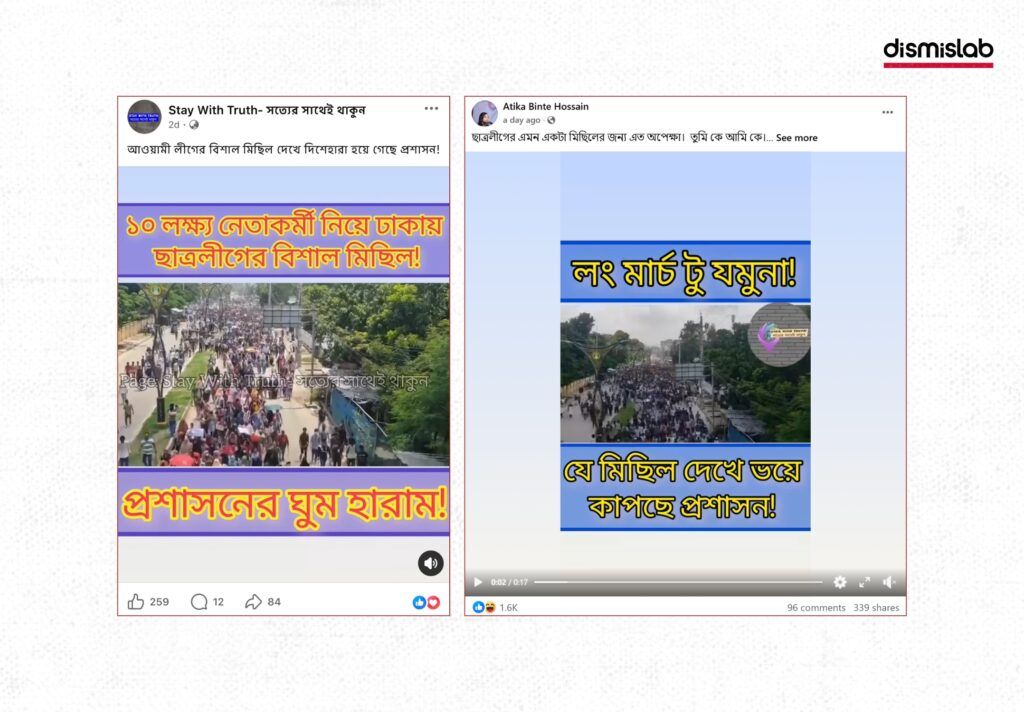Click the 2d timestamp on left post
Image resolution: width=1024 pixels, height=712 pixels.
click(x=174, y=125)
